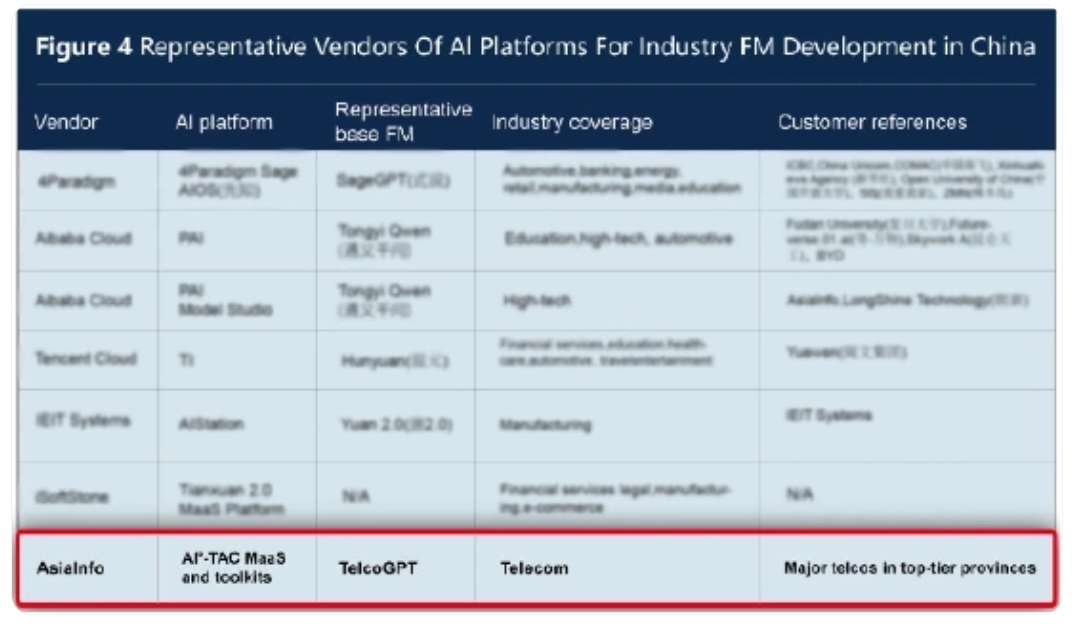This screenshot has height=631, width=1072.
Task: Click the Vendor column header
Action: tap(66, 122)
